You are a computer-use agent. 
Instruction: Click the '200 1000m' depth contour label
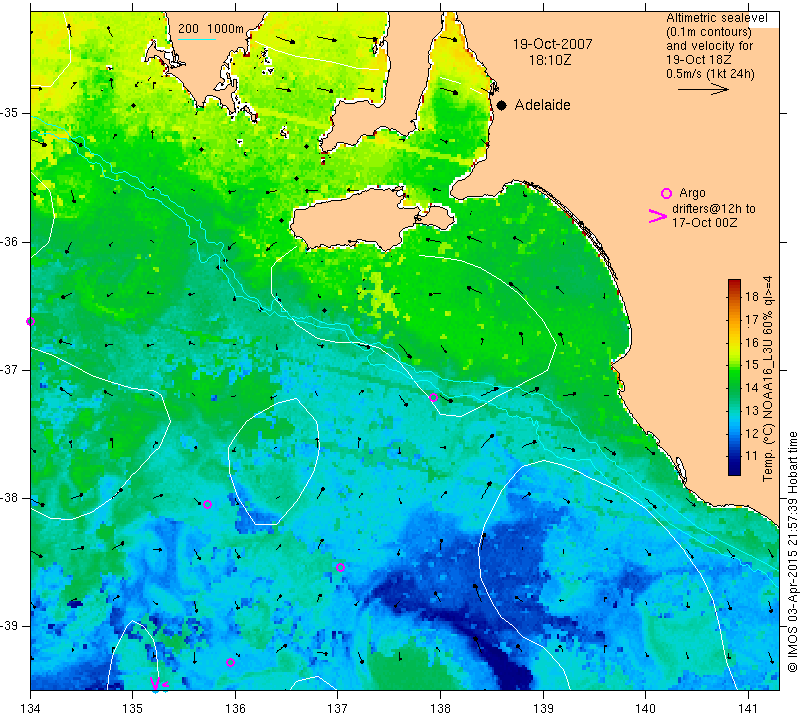(x=211, y=29)
